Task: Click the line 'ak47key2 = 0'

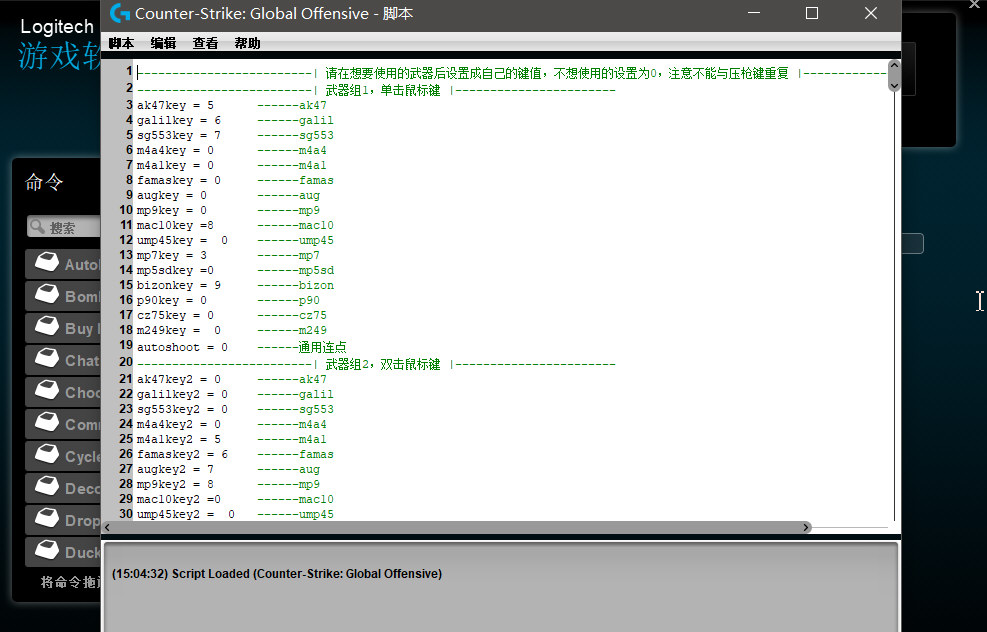Action: 179,380
